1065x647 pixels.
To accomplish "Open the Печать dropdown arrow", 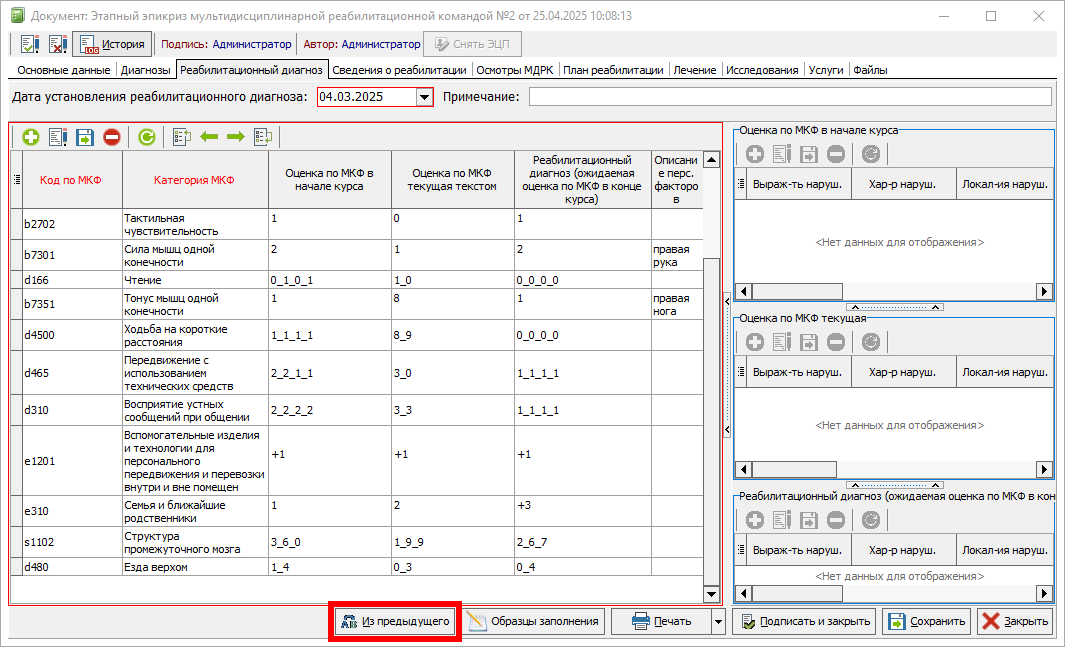I will tap(718, 621).
